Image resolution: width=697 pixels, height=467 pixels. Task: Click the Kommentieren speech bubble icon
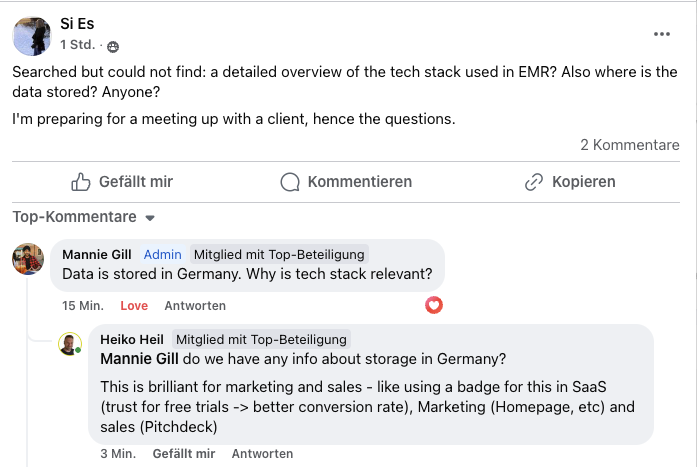[290, 182]
